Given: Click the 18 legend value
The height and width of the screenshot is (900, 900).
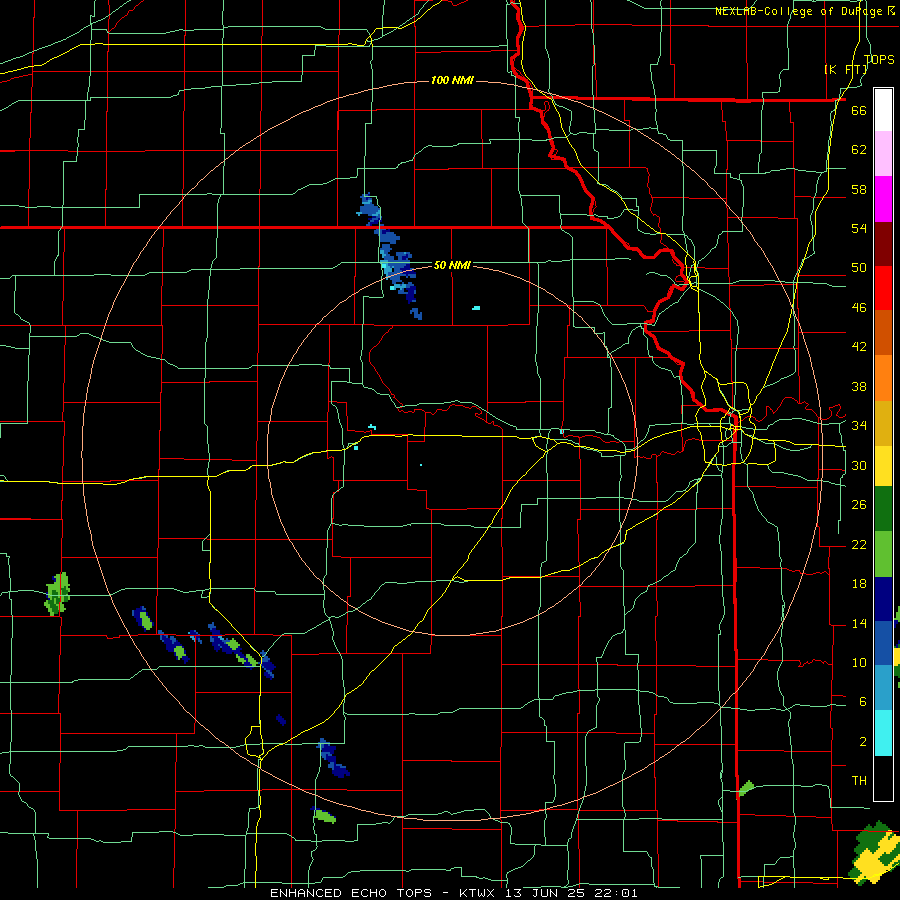Looking at the screenshot, I should 859,584.
